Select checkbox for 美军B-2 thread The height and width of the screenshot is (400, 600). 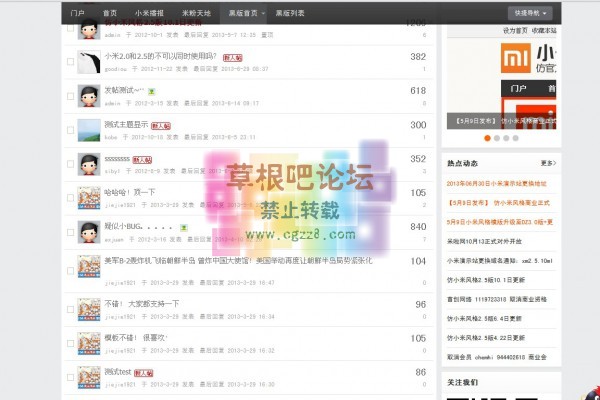tap(70, 271)
